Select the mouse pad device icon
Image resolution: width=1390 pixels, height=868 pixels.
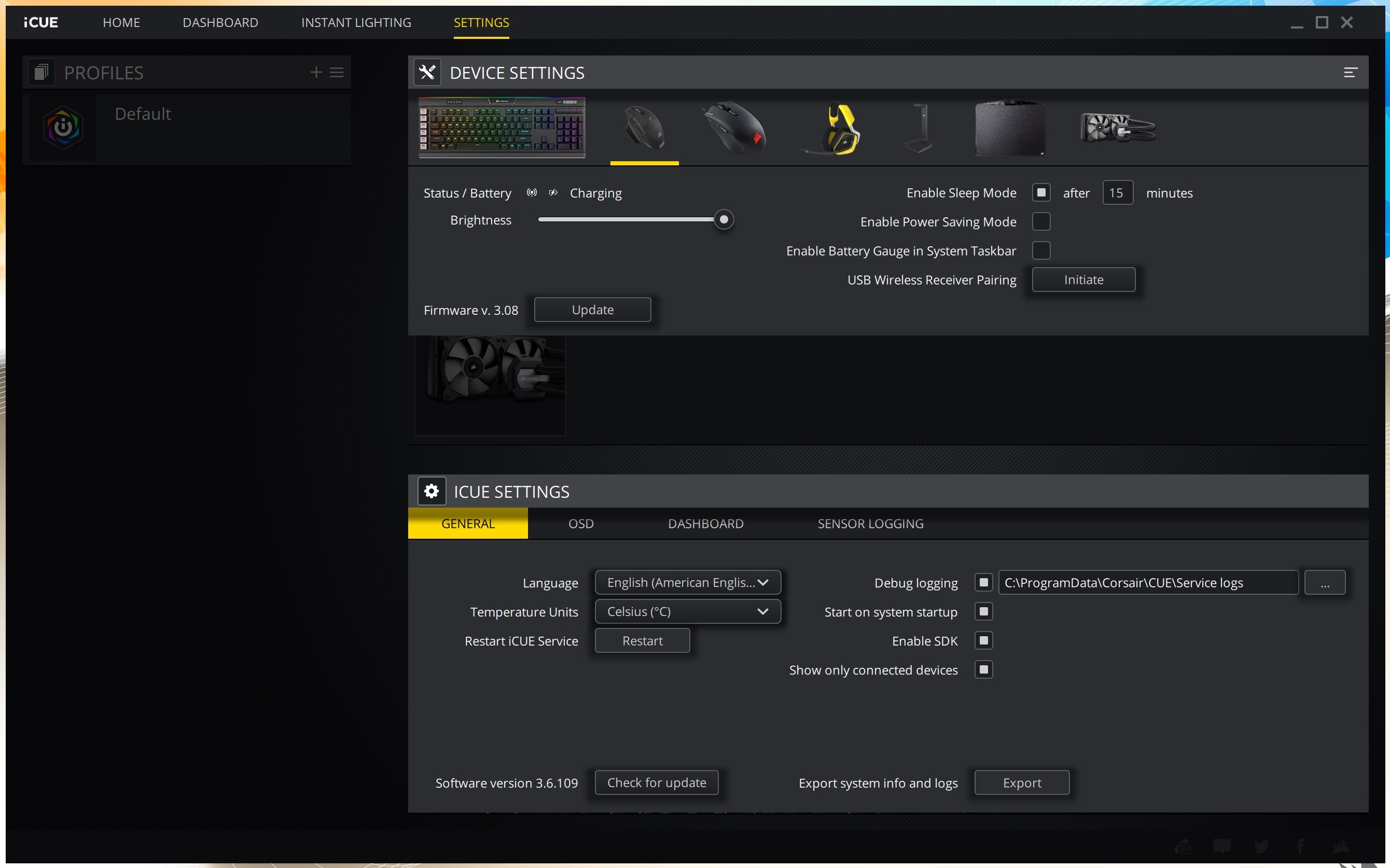click(1010, 129)
